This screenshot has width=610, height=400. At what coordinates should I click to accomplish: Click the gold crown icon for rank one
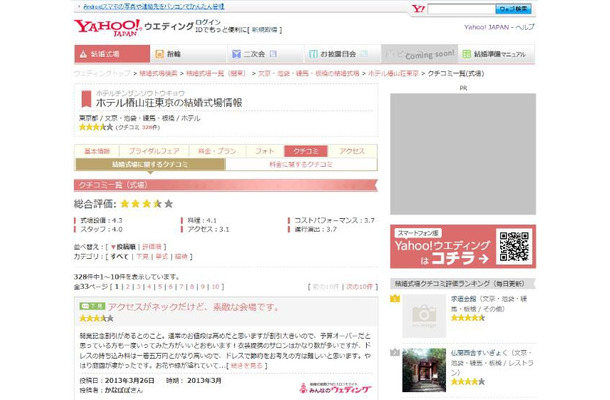point(395,299)
